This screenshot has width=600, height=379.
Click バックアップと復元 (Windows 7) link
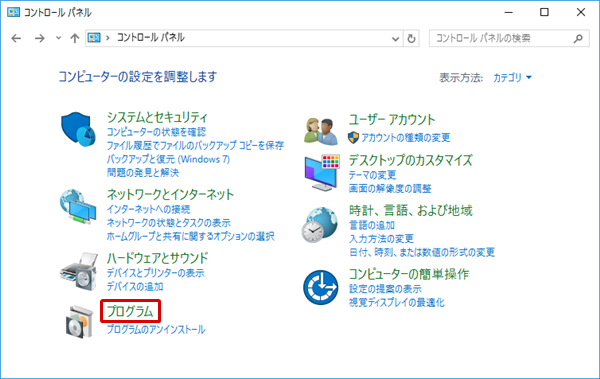pos(168,159)
